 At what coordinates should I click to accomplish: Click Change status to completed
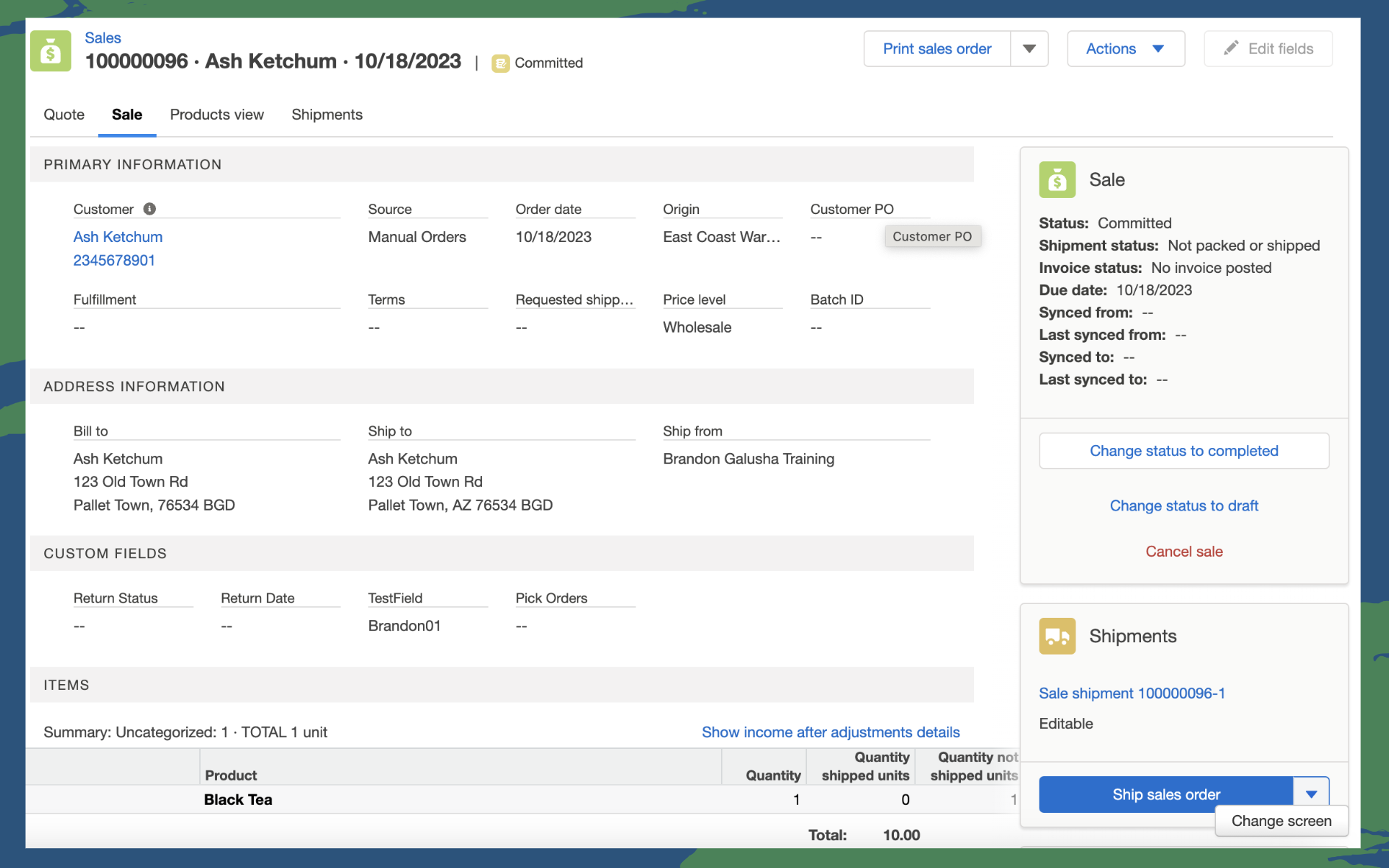click(1184, 451)
